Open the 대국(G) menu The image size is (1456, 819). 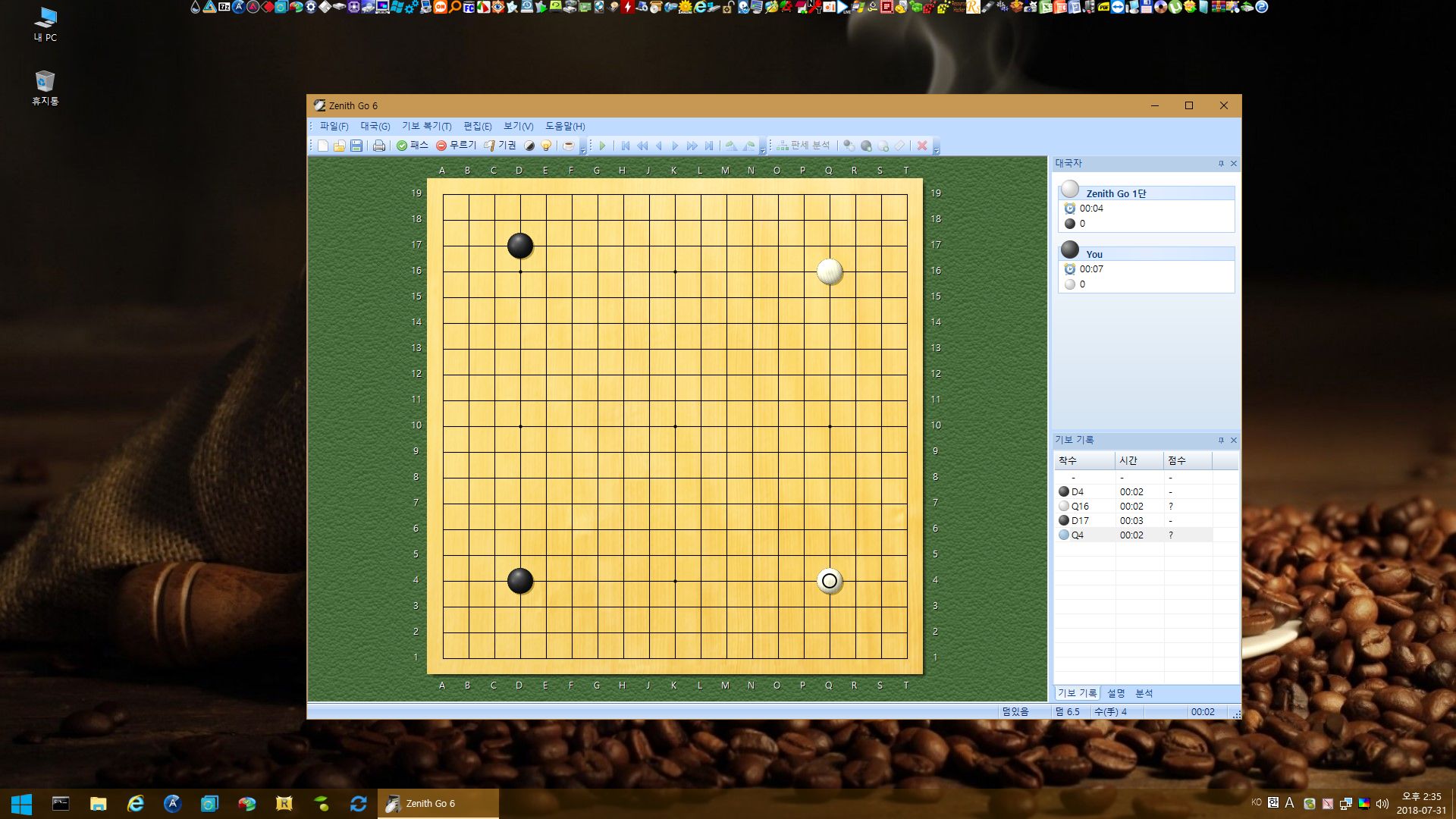[375, 126]
